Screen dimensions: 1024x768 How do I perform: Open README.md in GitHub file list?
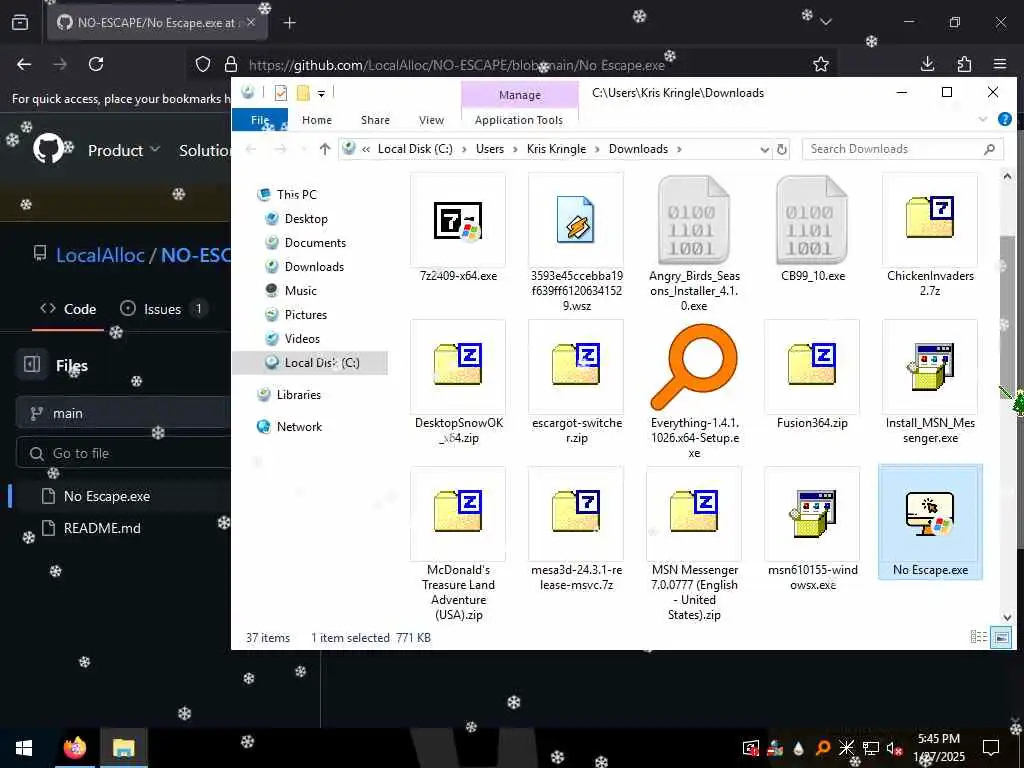coord(102,528)
